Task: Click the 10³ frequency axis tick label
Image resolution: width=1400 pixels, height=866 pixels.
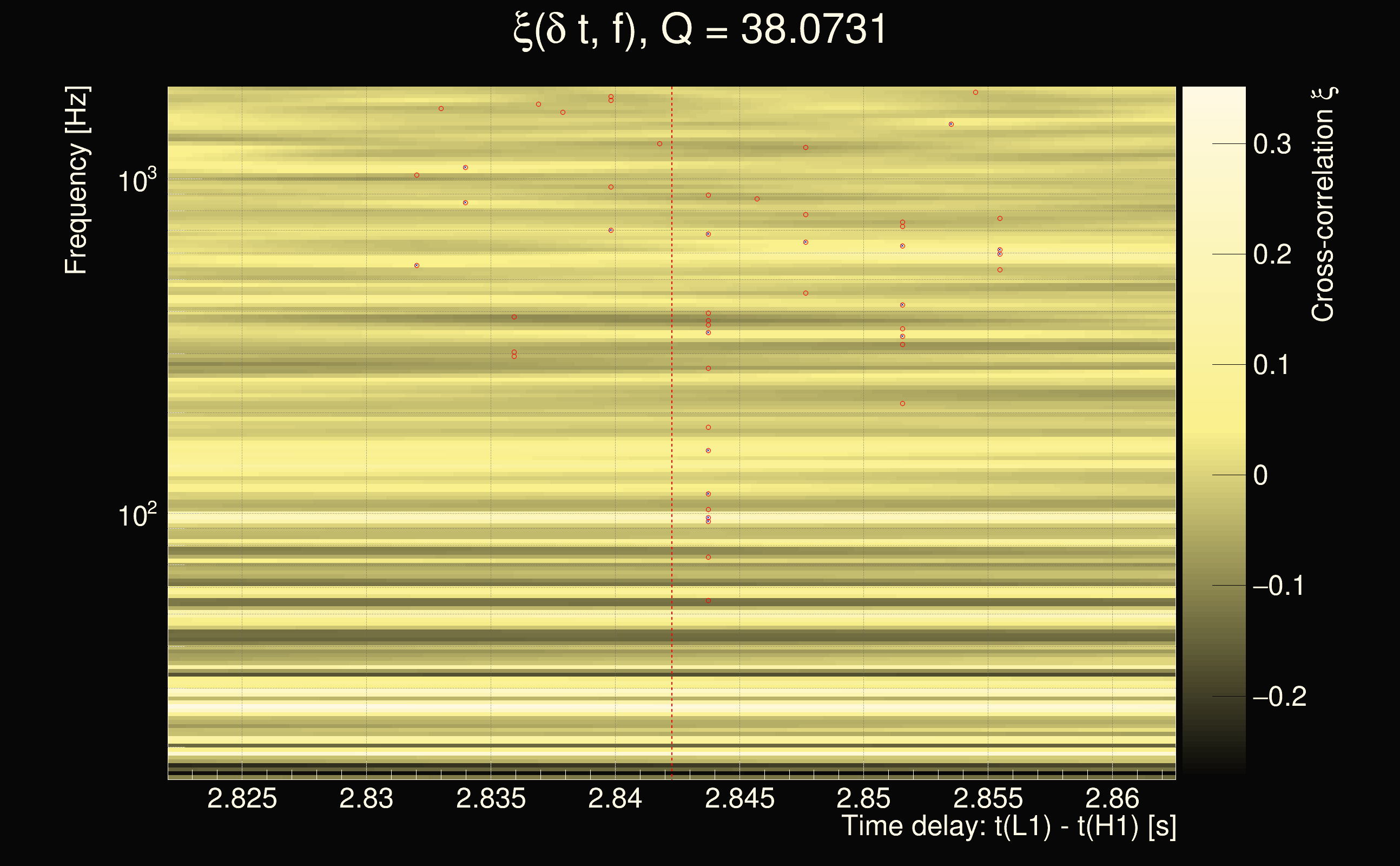Action: (x=137, y=181)
